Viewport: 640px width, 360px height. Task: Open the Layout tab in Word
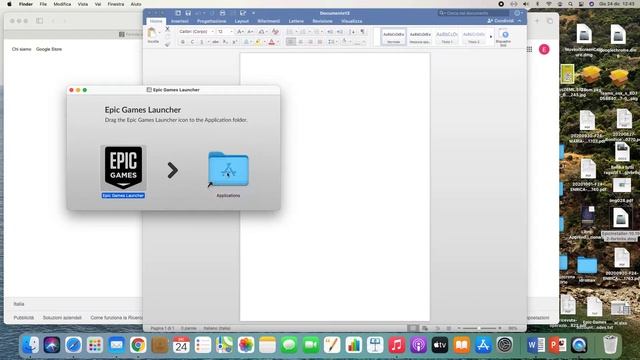[x=242, y=21]
